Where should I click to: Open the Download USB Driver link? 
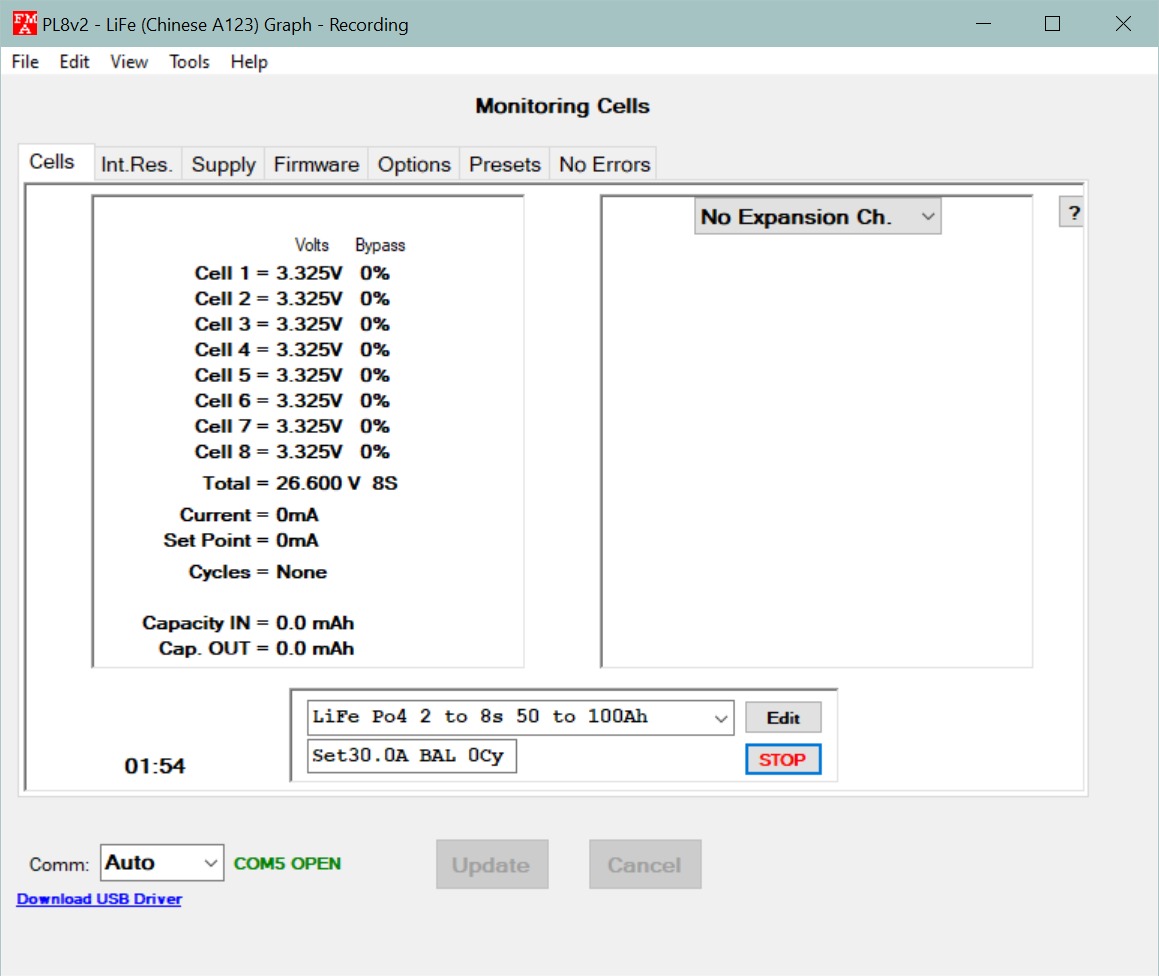point(99,899)
